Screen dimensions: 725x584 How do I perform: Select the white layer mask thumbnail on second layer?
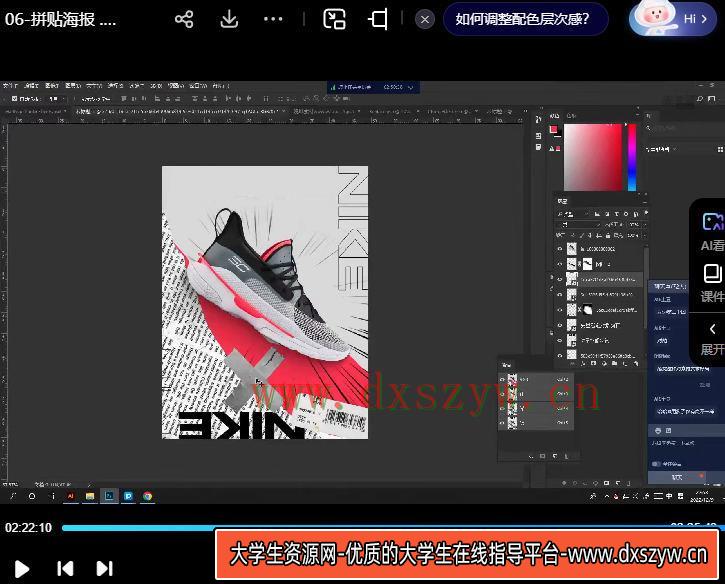click(x=587, y=264)
